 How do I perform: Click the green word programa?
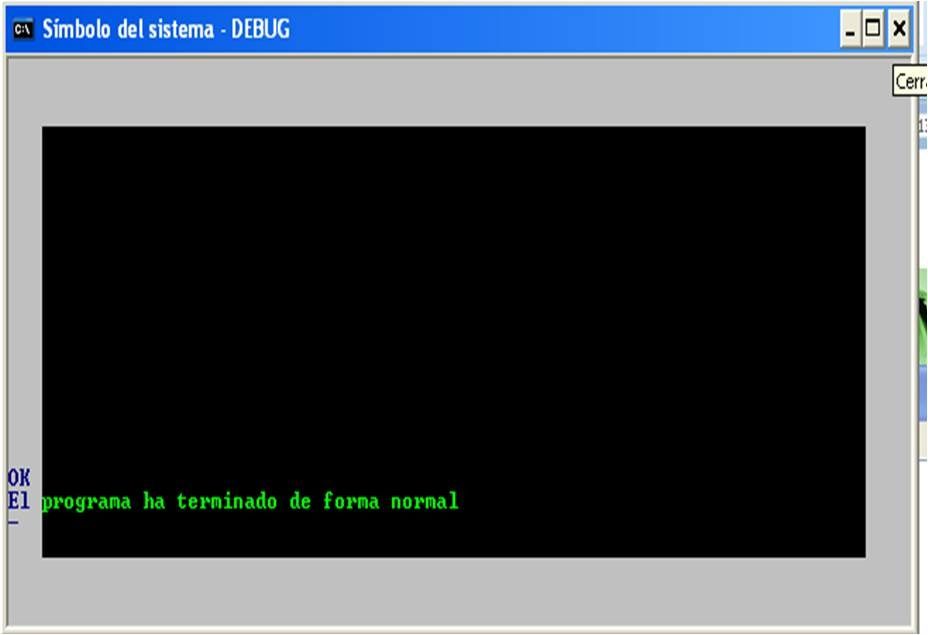click(x=86, y=502)
